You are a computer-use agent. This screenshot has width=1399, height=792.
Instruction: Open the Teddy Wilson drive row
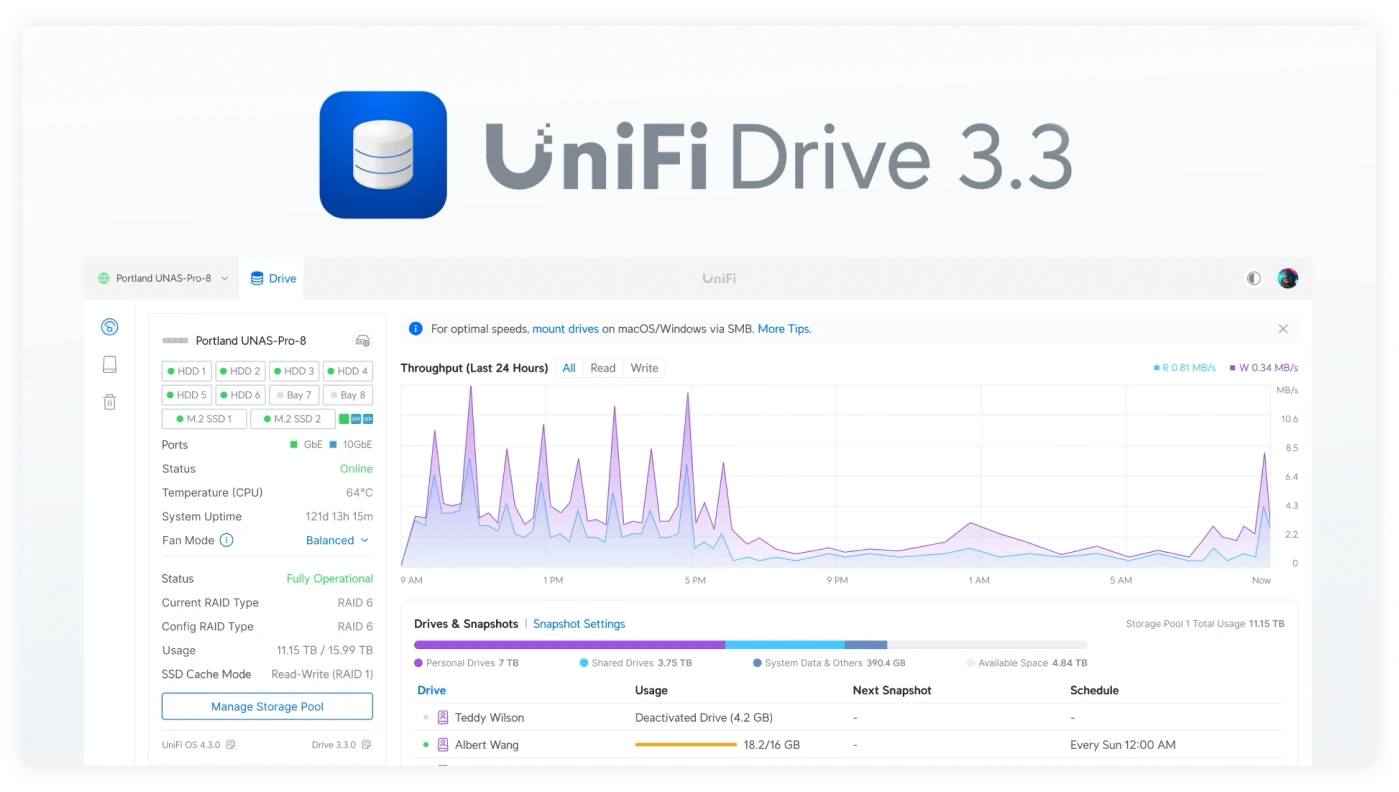pyautogui.click(x=849, y=717)
